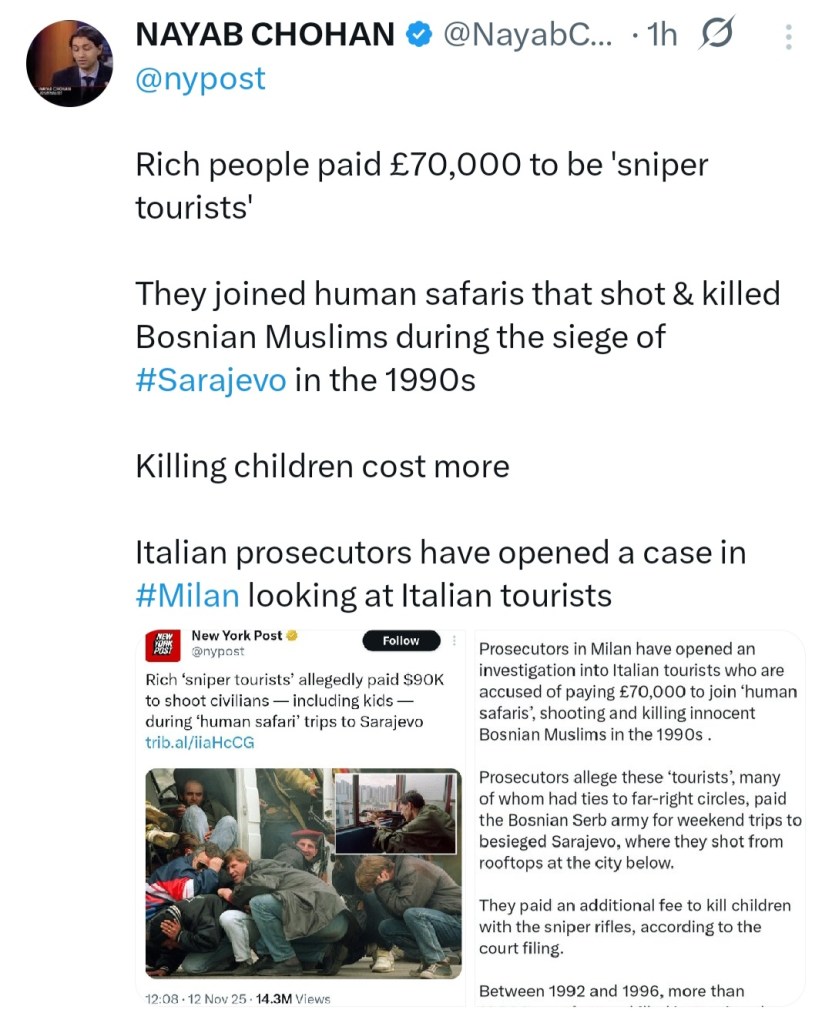Viewport: 832px width, 1023px height.
Task: Open the tweet's three-dot more menu
Action: tap(789, 37)
